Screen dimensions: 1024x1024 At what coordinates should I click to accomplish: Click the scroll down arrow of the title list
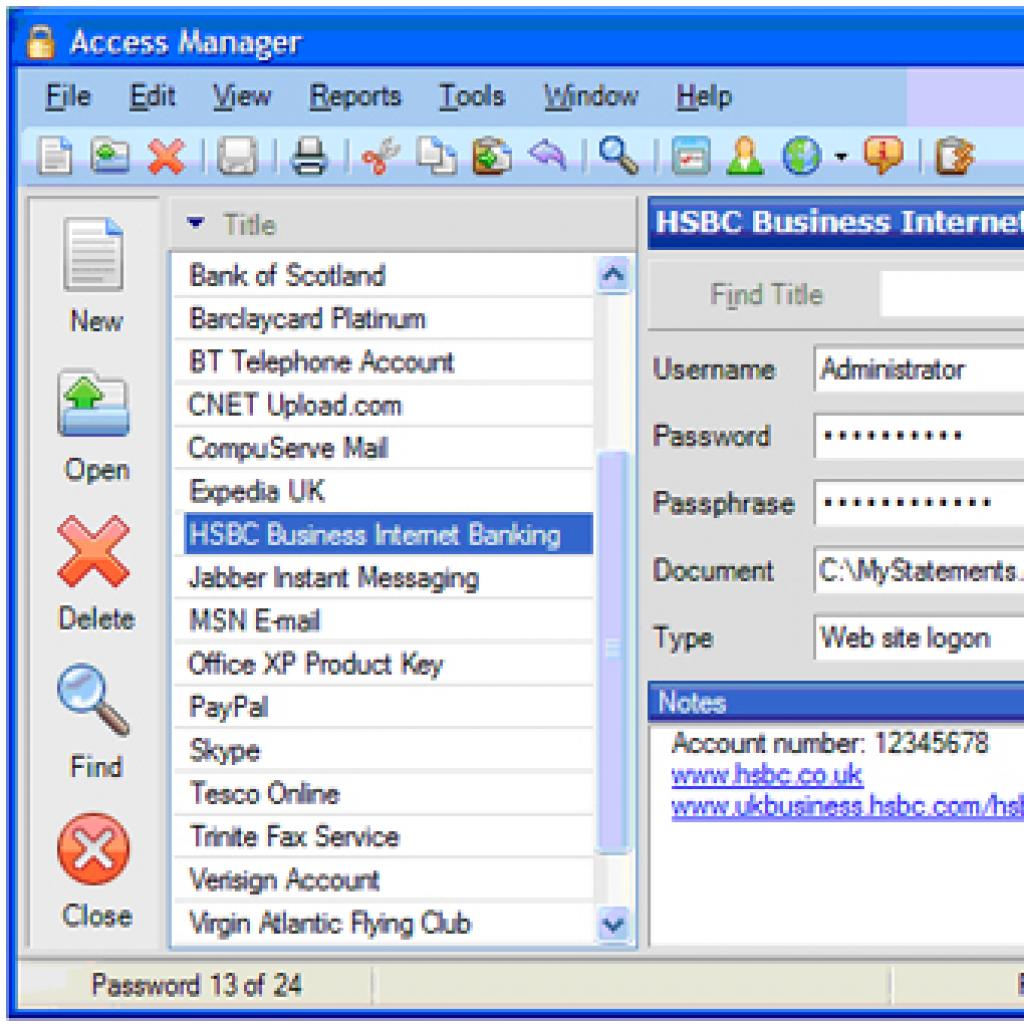pos(613,925)
